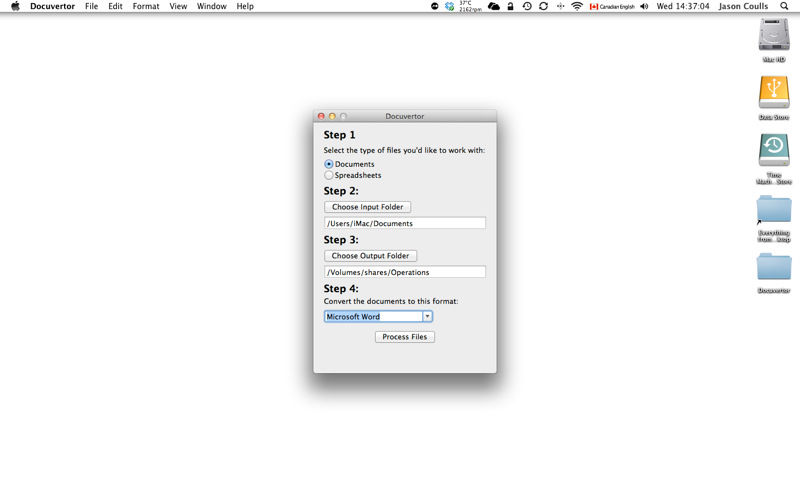Select the folder alias with shortcut arrow
This screenshot has height=500, width=800.
(x=774, y=209)
